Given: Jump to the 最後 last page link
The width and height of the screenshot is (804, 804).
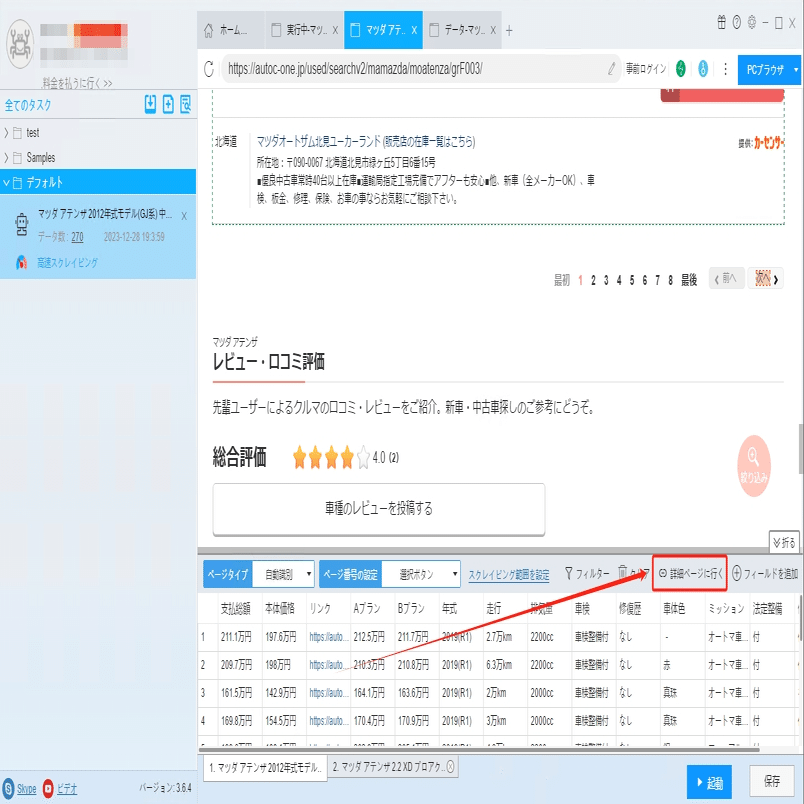Looking at the screenshot, I should 689,280.
